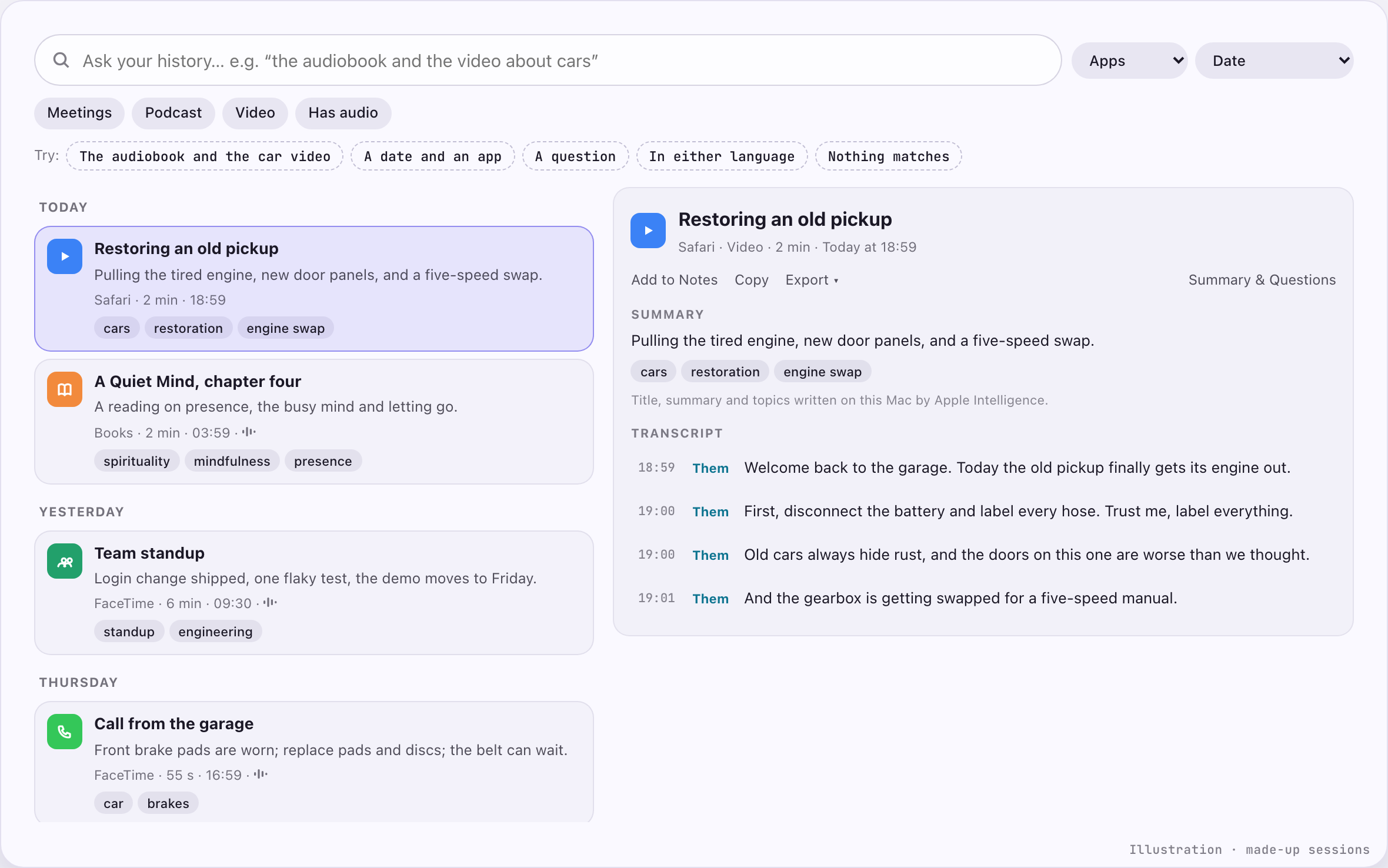1388x868 pixels.
Task: Click Add to Notes
Action: pos(675,280)
